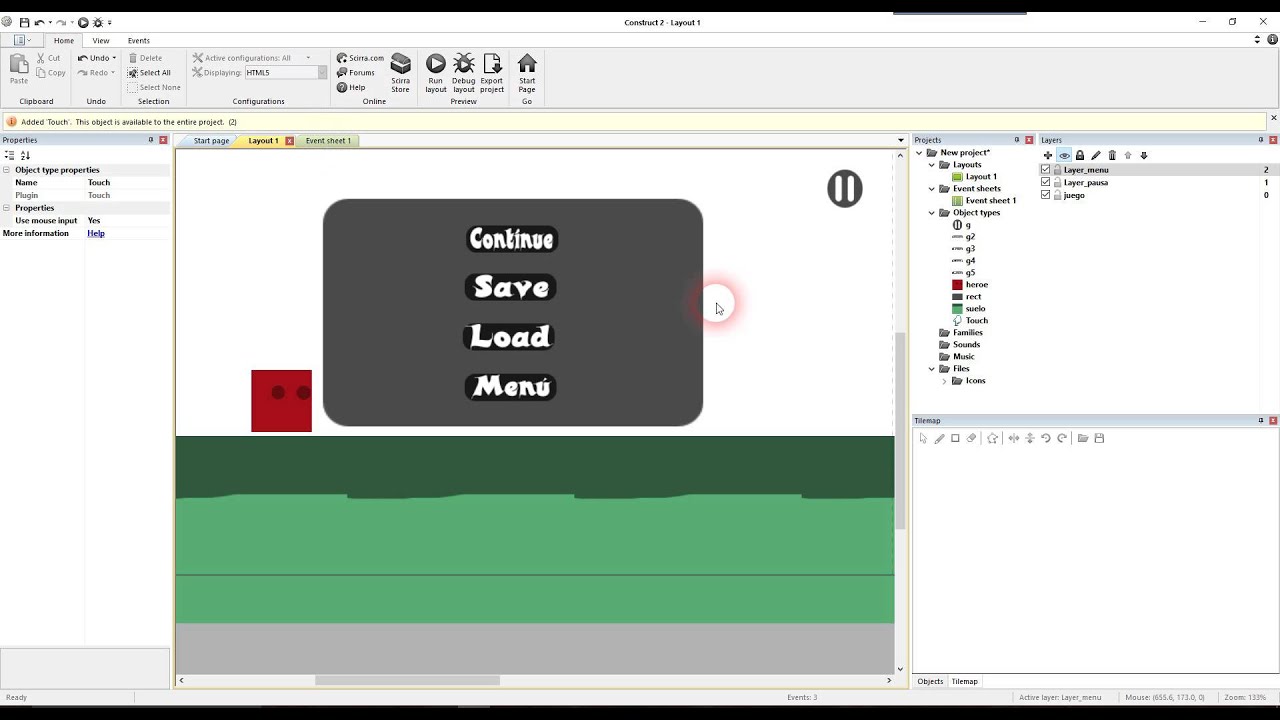Click the quick access Debug bug icon
The image size is (1280, 720).
pos(97,22)
